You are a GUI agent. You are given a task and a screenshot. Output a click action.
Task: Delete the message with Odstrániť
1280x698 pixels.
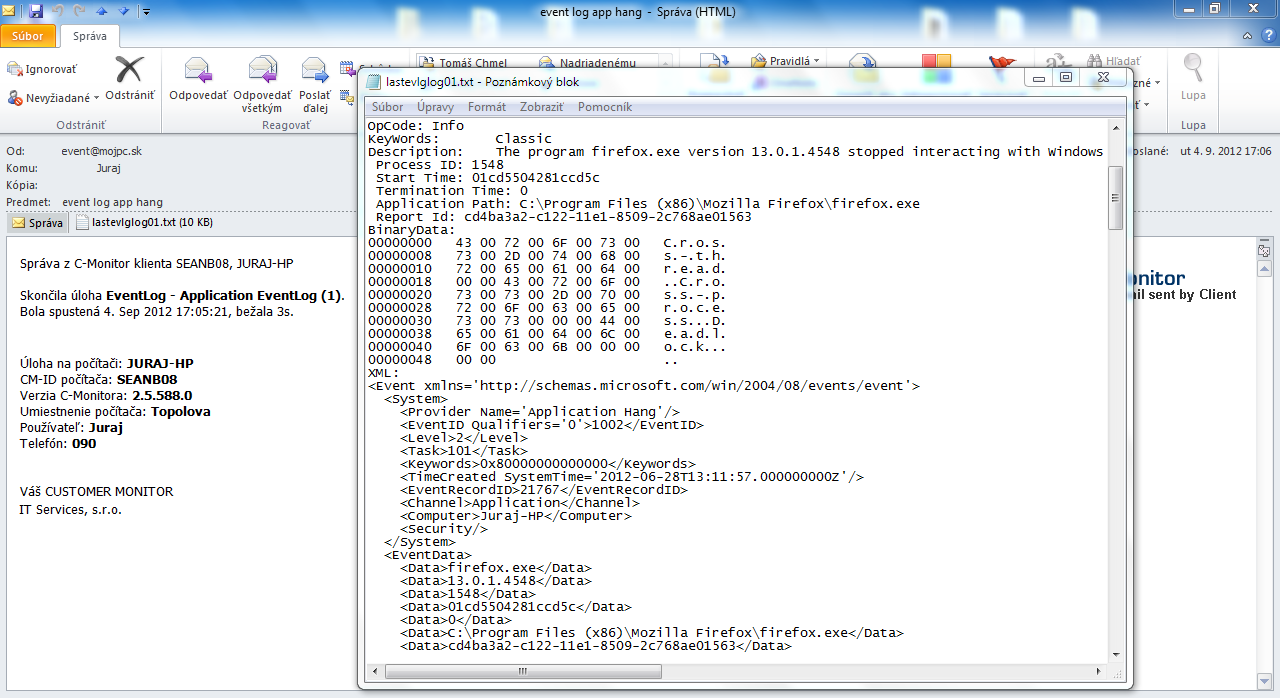(130, 80)
